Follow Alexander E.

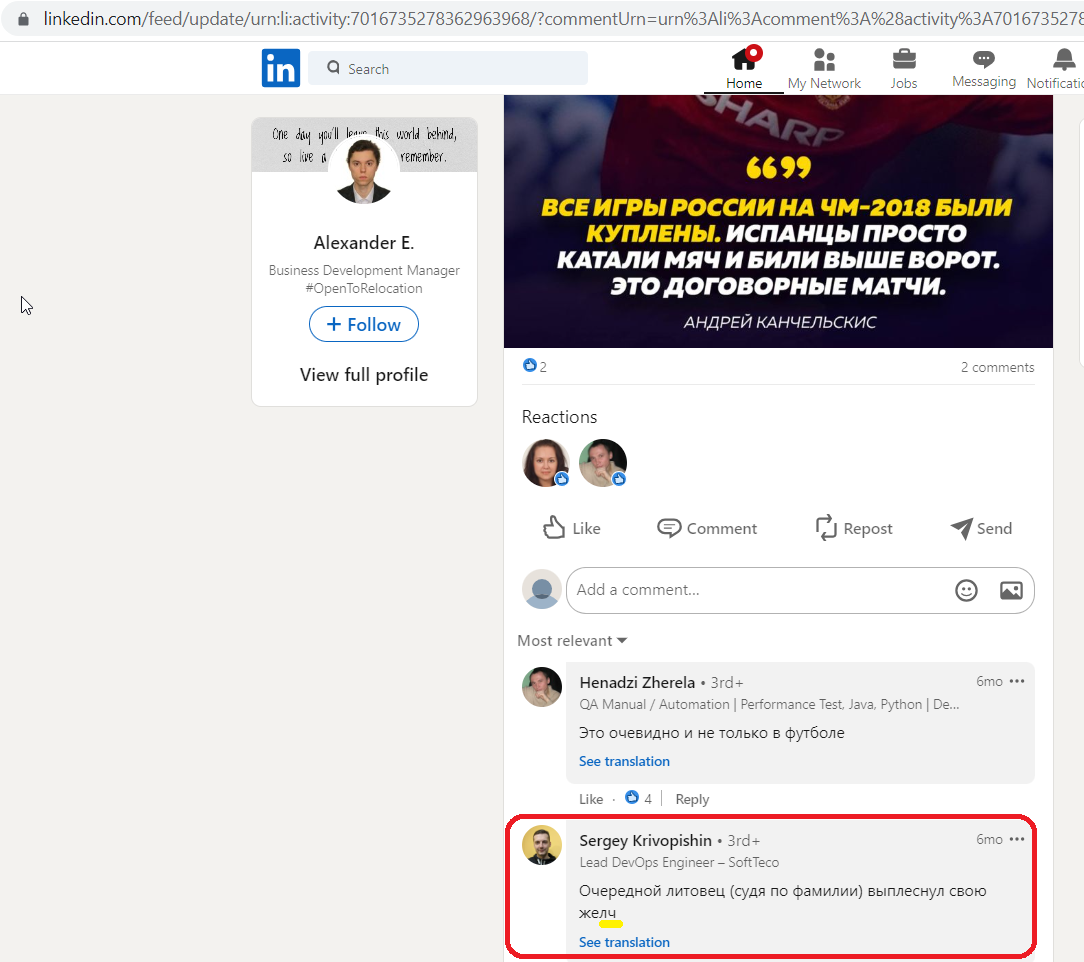[364, 324]
